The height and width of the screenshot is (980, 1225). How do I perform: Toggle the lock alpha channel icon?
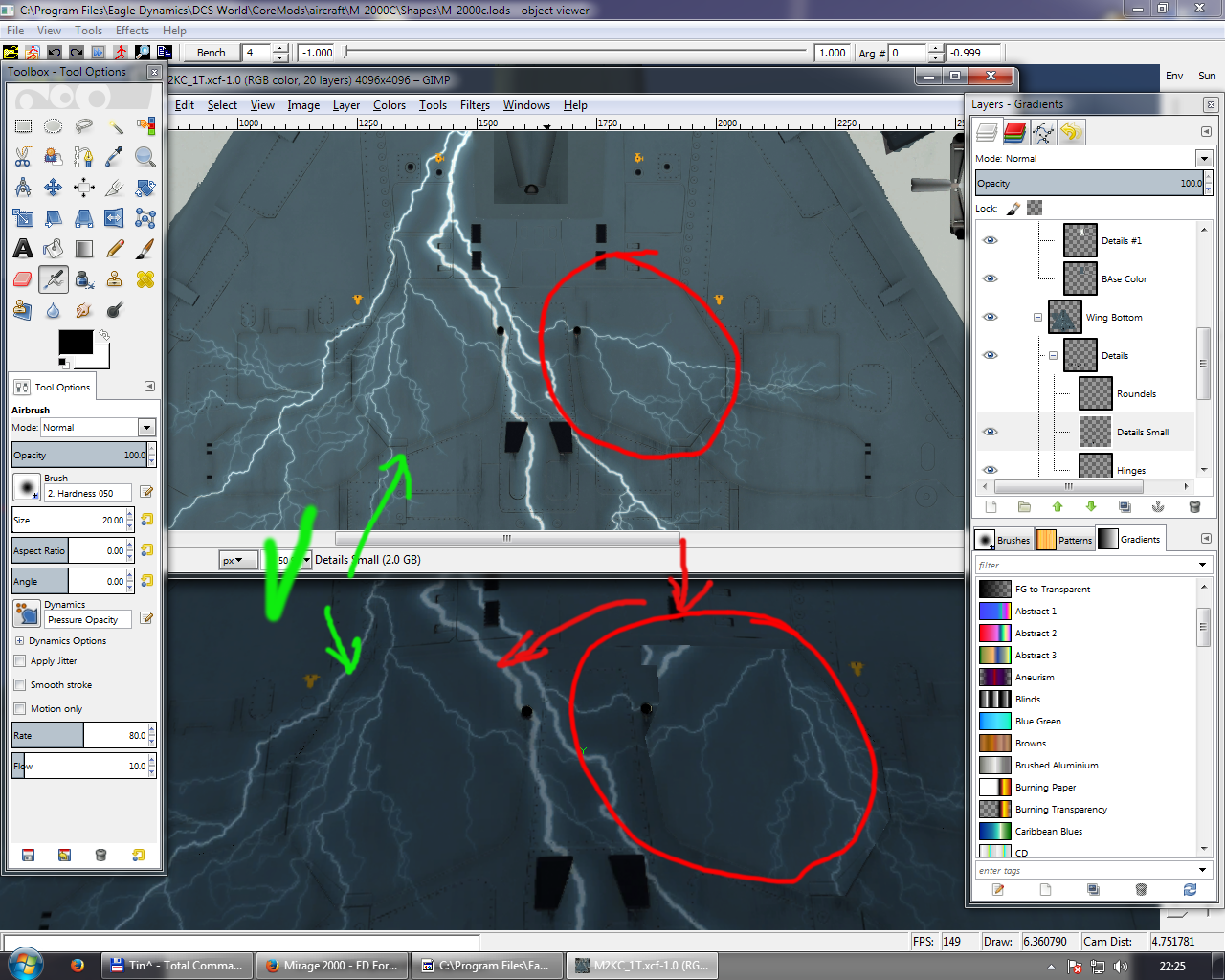(x=1035, y=208)
